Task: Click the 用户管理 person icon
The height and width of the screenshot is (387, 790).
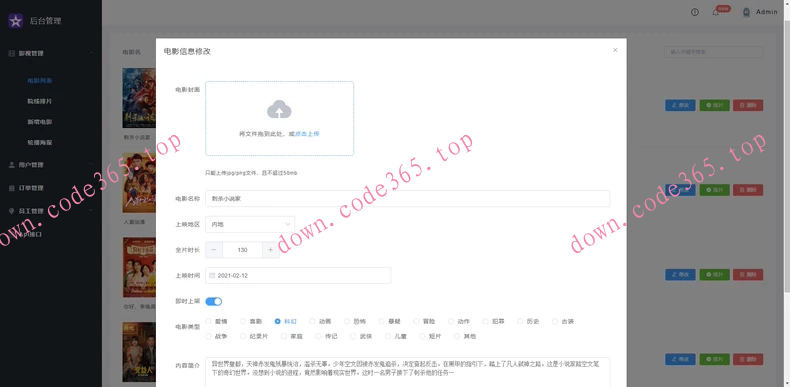Action: point(12,165)
